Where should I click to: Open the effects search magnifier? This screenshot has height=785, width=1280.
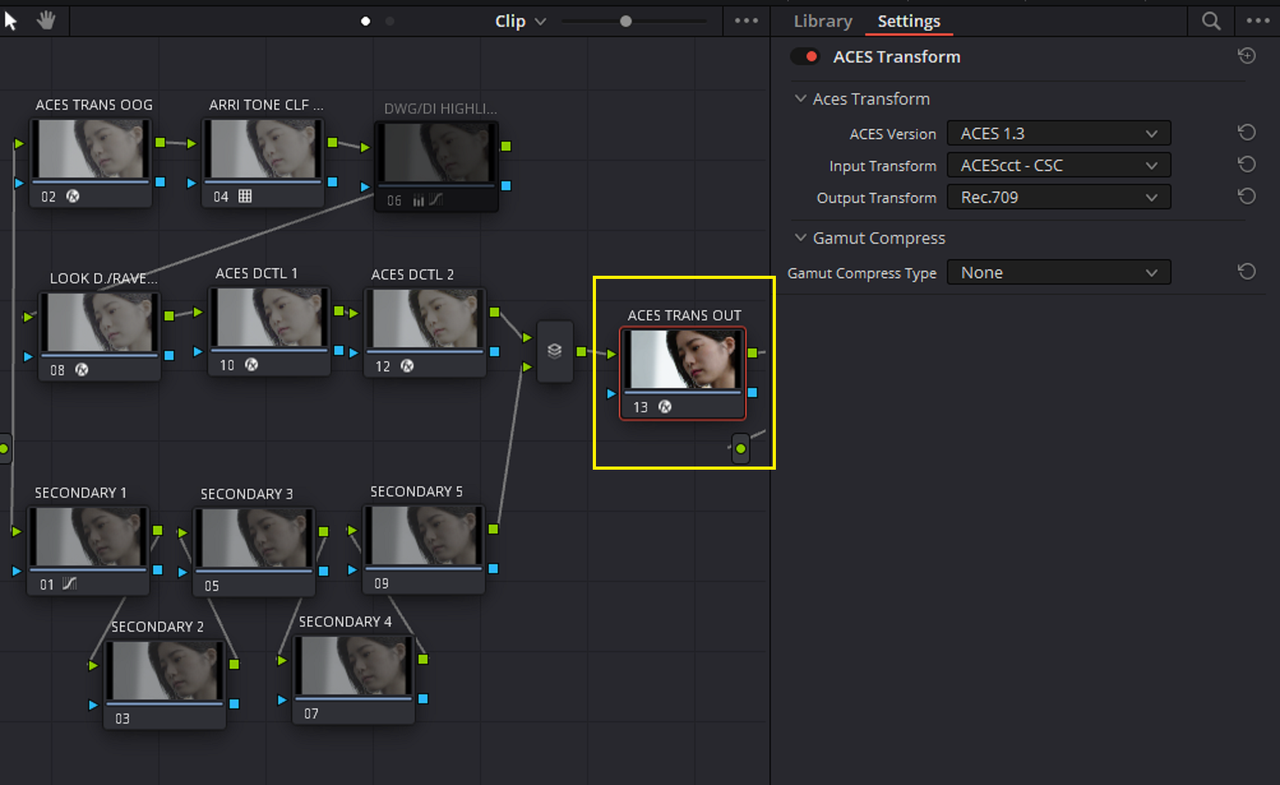click(1211, 21)
